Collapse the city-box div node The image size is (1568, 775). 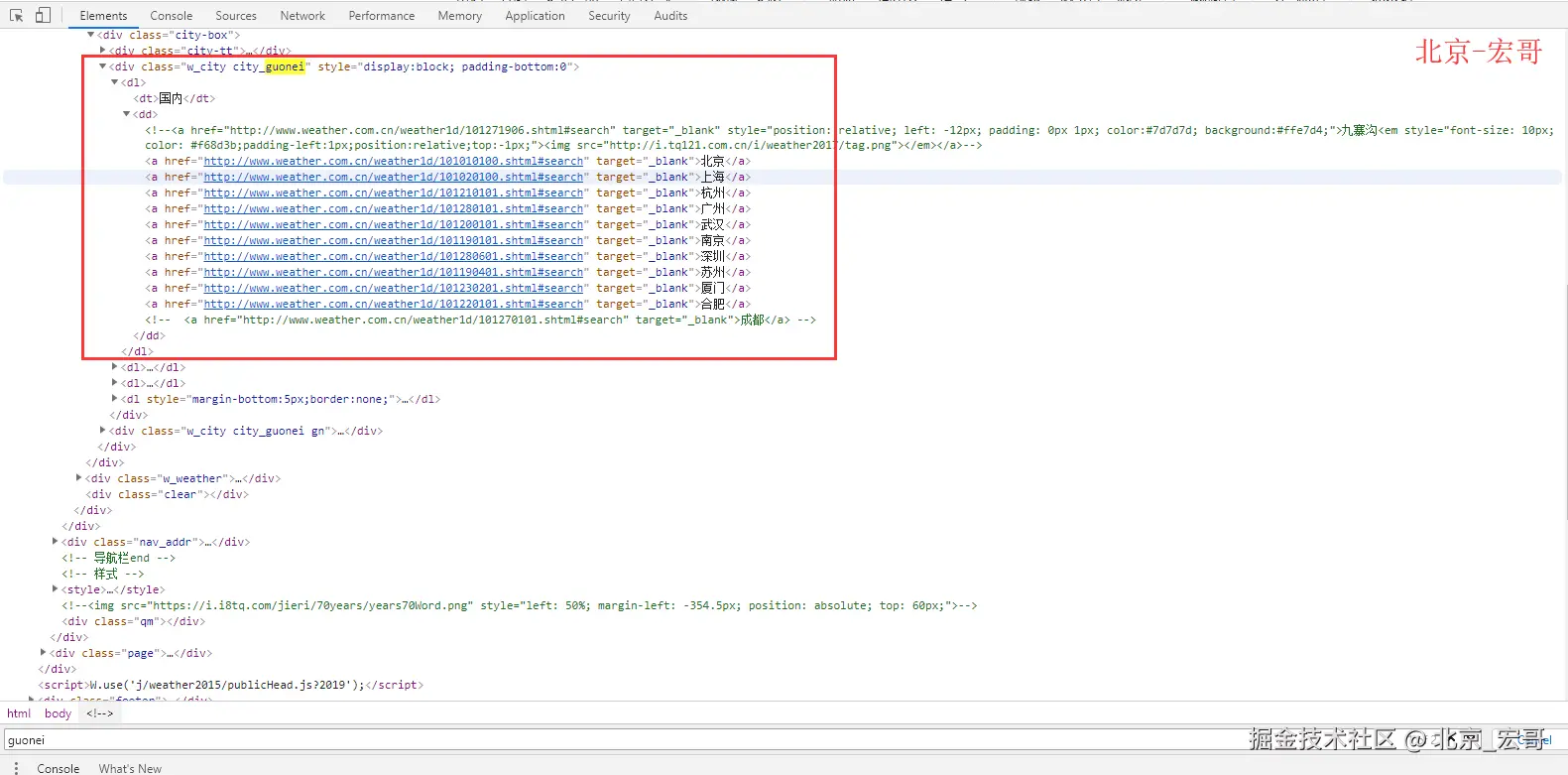pos(90,35)
